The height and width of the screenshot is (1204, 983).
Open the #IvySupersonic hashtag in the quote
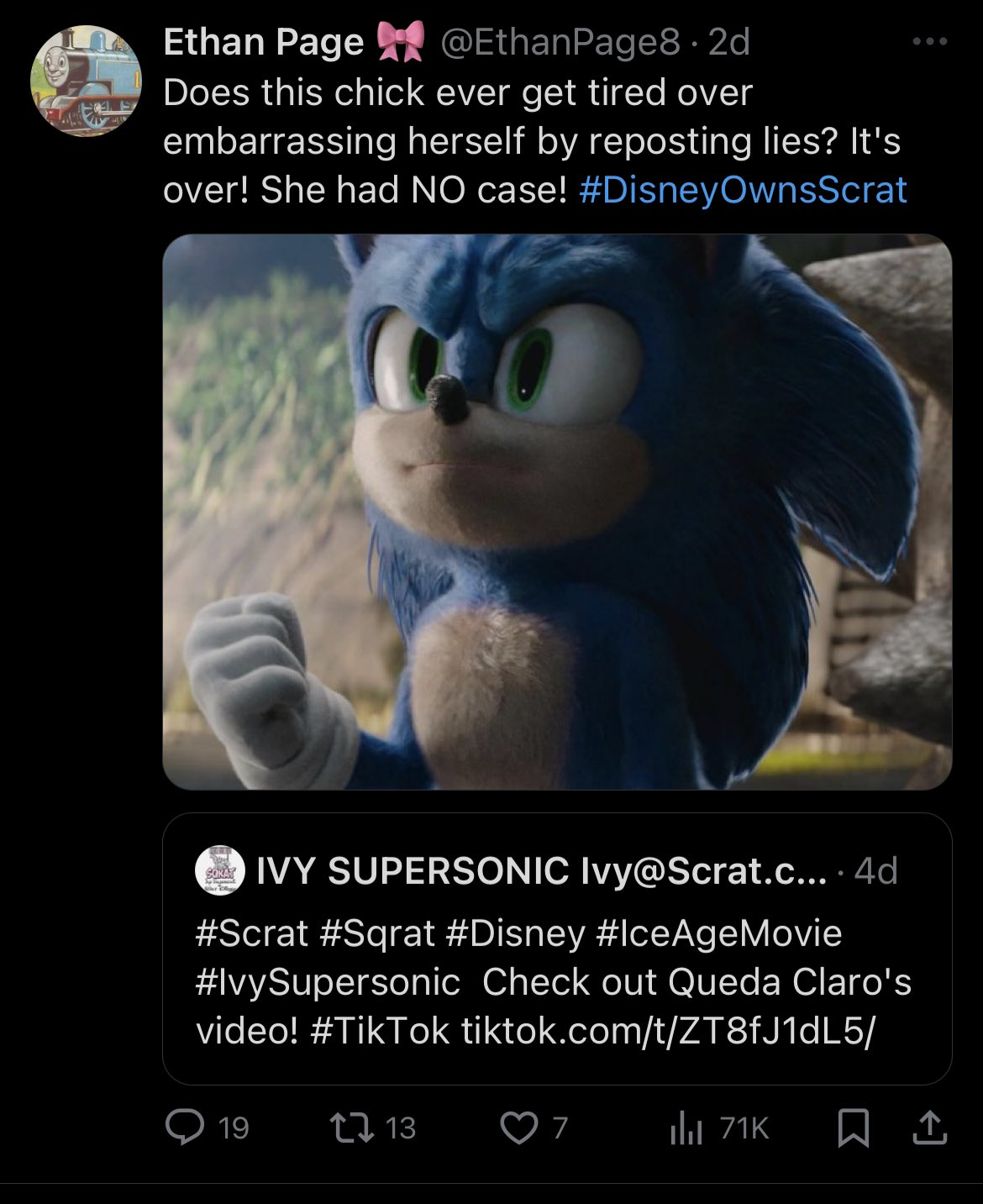(328, 982)
